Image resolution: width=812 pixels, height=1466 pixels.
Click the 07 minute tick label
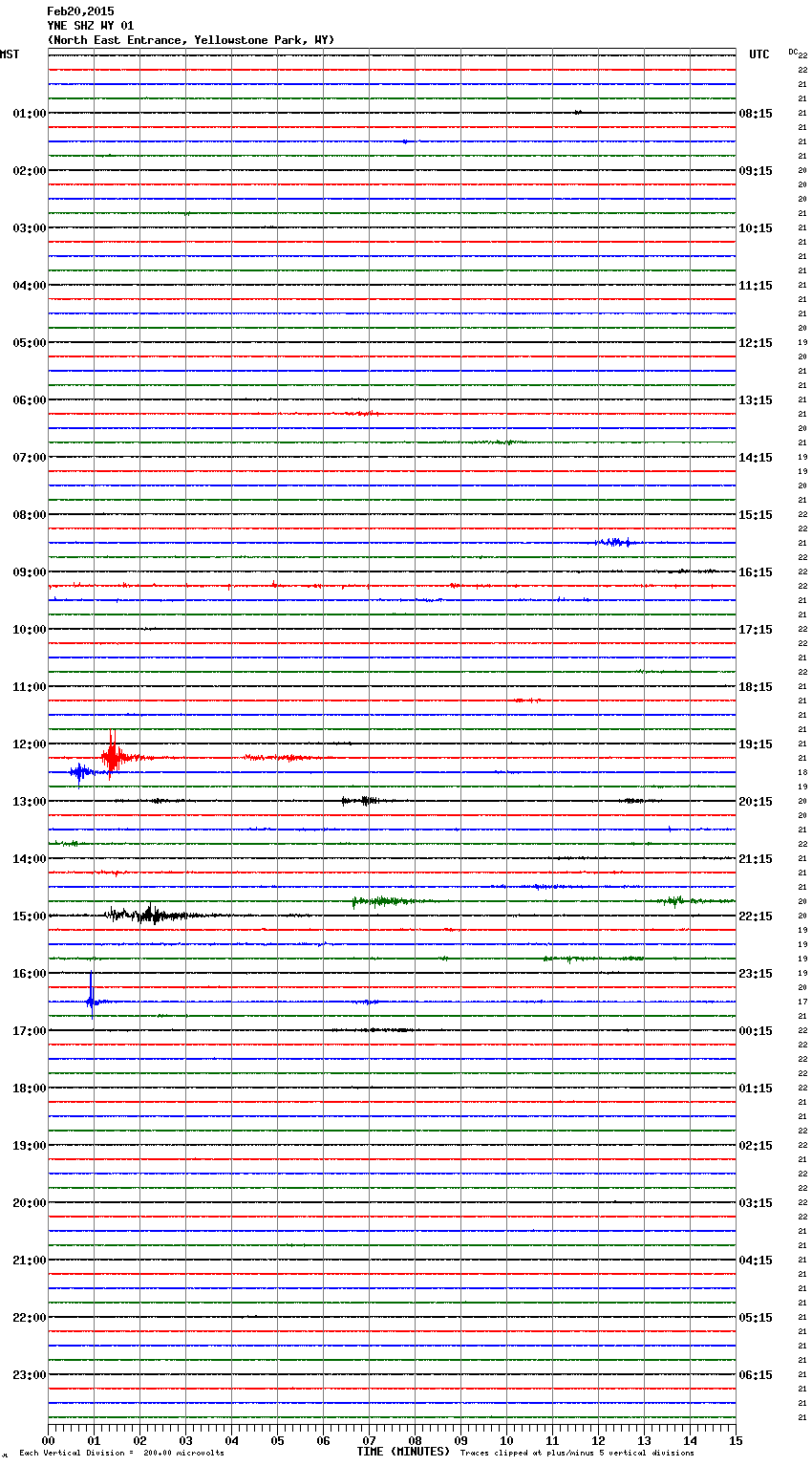click(x=369, y=1440)
